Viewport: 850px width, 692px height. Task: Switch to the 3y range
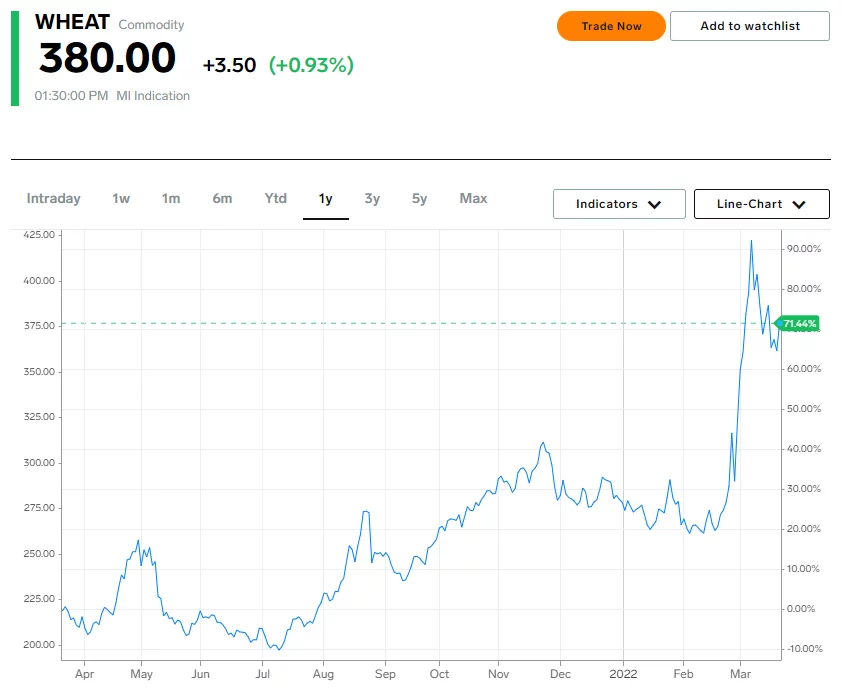[372, 198]
